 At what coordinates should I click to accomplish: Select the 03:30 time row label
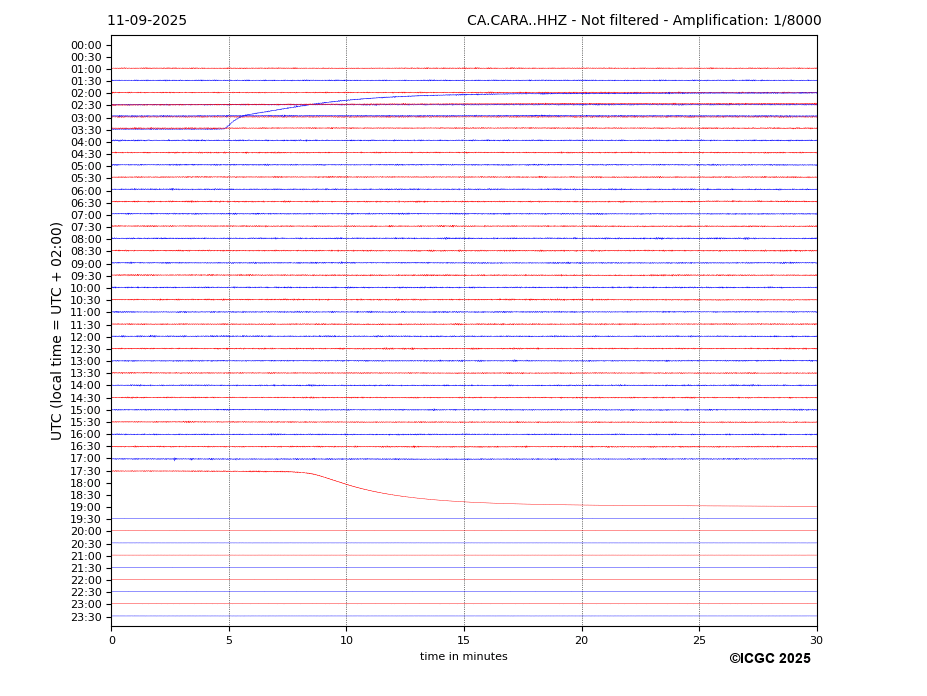coord(86,130)
